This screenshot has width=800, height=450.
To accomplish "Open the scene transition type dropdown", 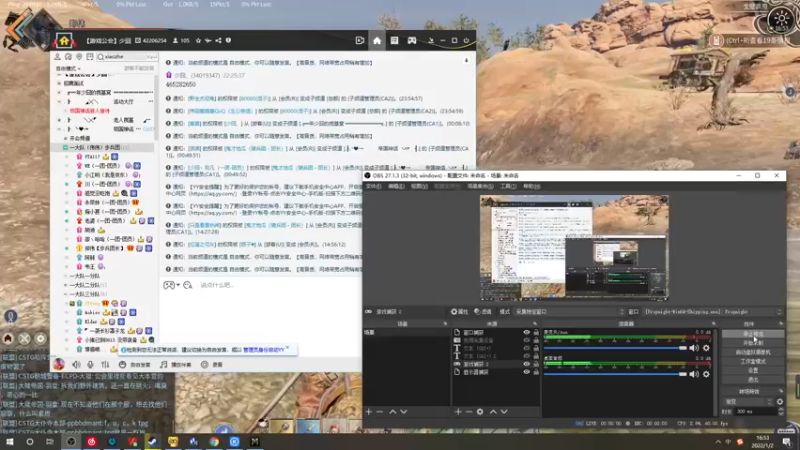I will point(748,402).
